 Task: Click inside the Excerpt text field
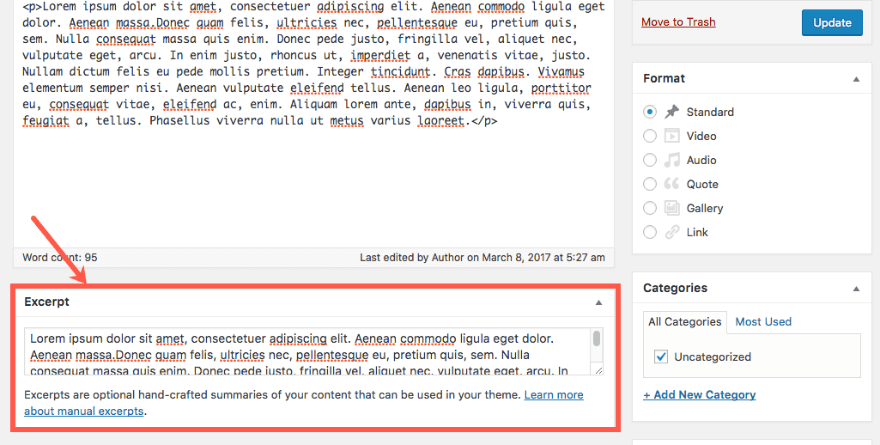(300, 352)
